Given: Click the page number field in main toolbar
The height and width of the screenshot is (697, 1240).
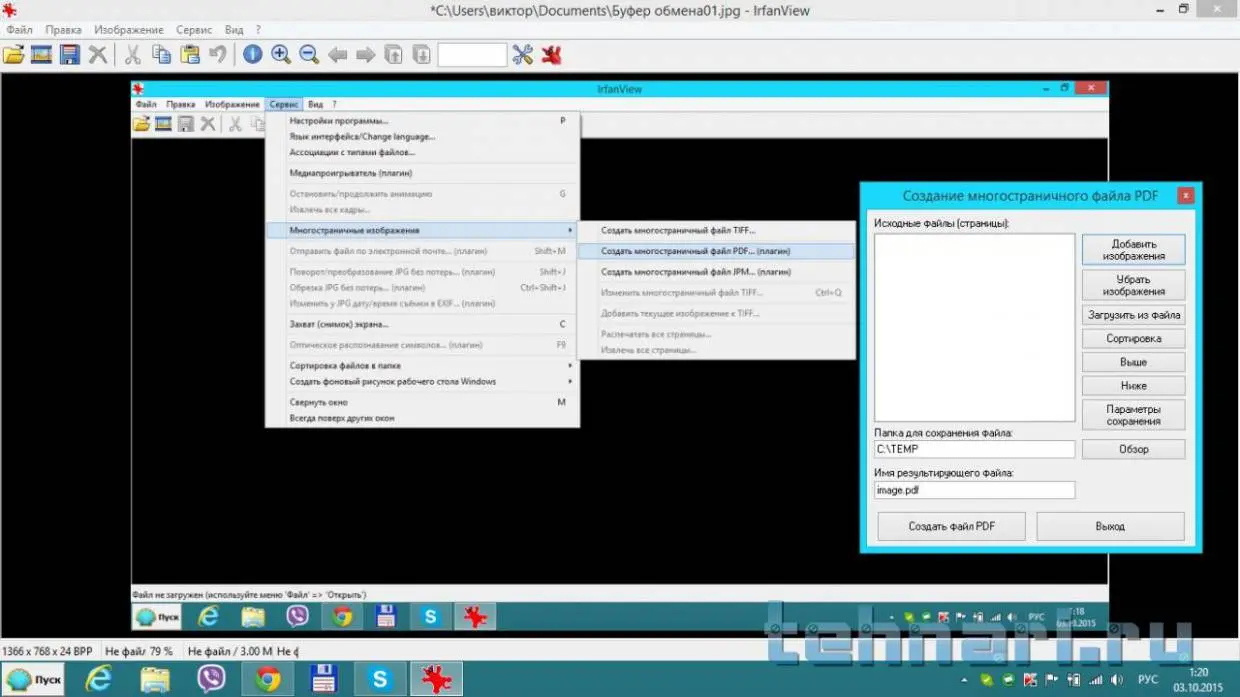Looking at the screenshot, I should [x=472, y=55].
